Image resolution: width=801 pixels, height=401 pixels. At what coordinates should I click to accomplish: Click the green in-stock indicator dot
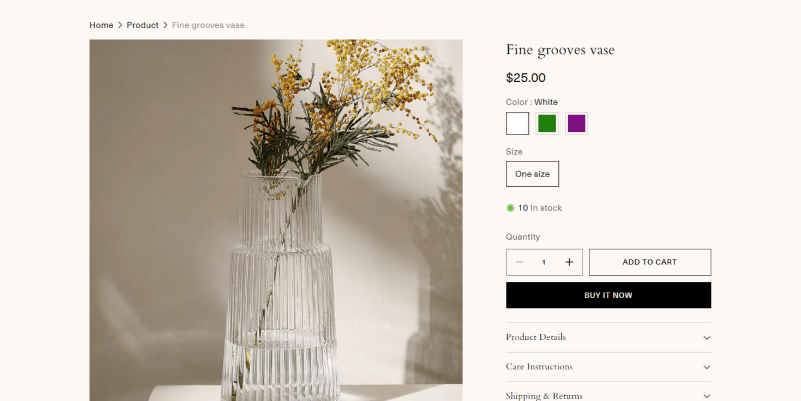tap(510, 208)
